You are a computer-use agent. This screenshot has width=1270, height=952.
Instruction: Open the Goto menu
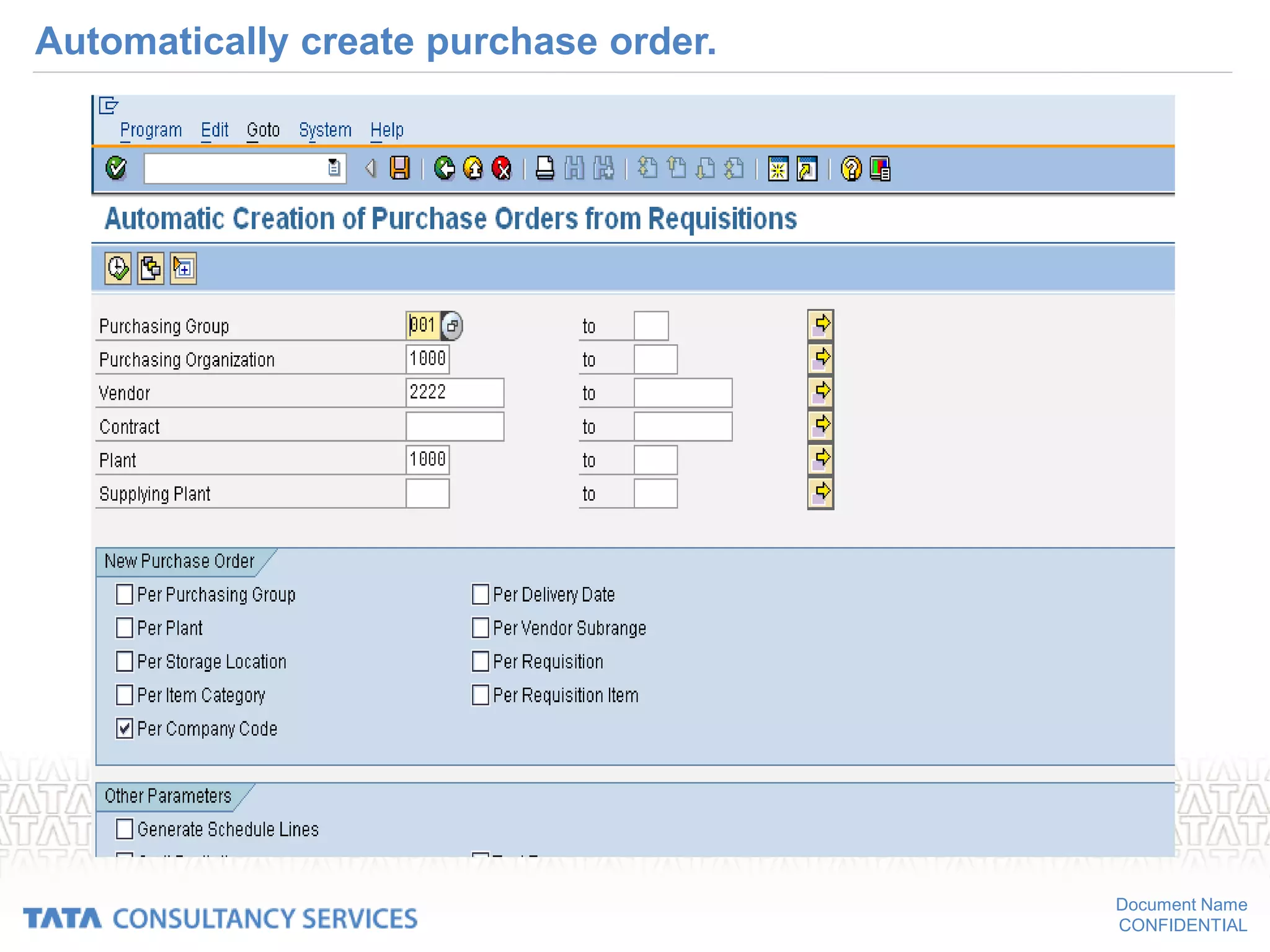(x=263, y=130)
